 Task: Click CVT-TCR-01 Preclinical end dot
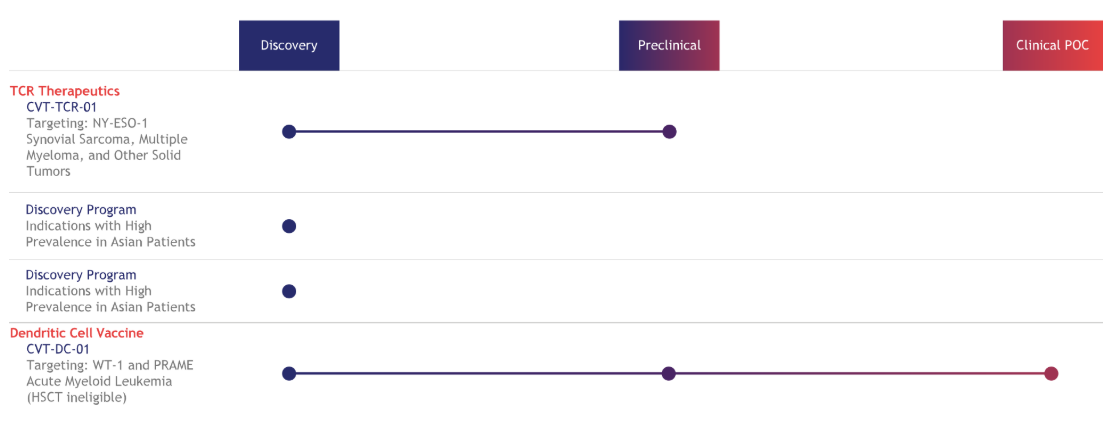click(670, 131)
